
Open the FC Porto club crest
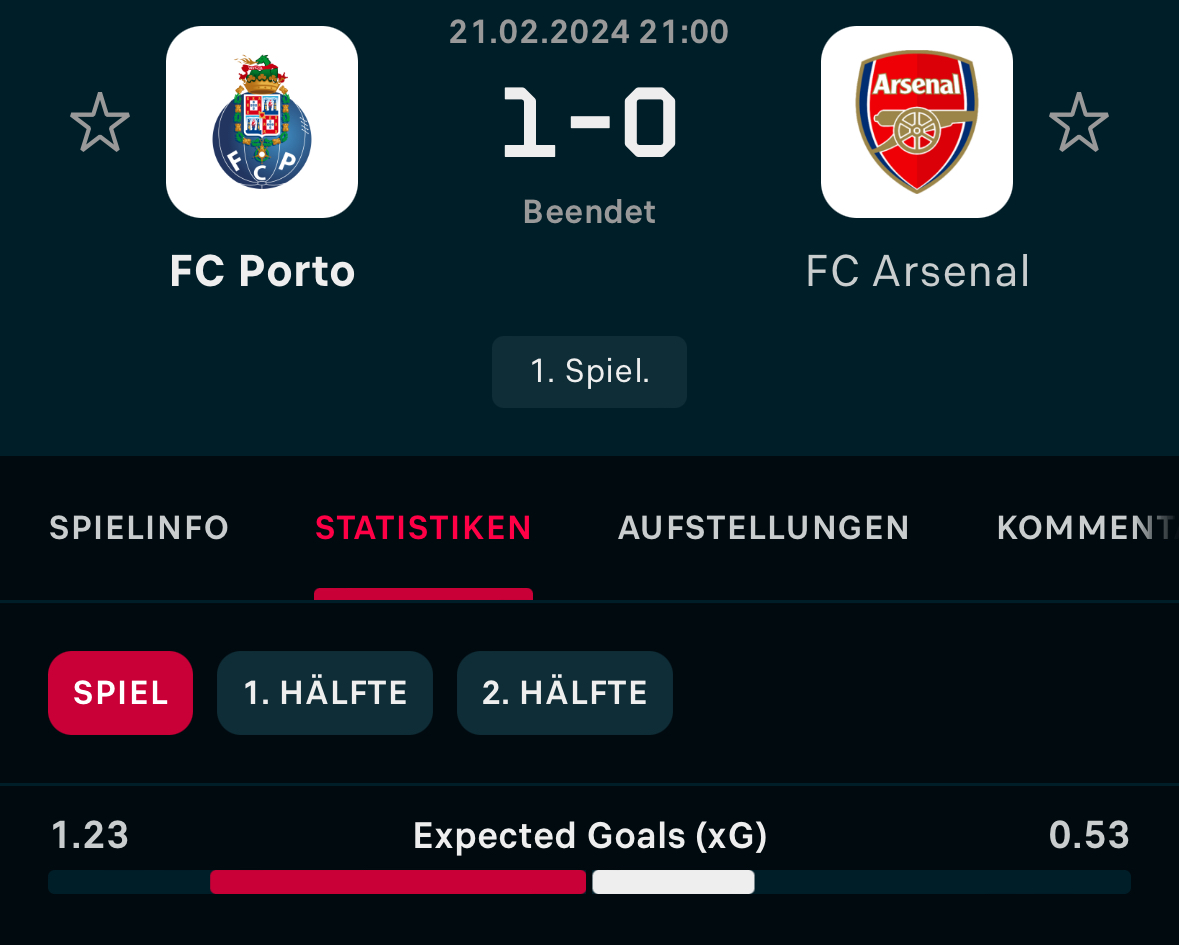click(x=262, y=122)
